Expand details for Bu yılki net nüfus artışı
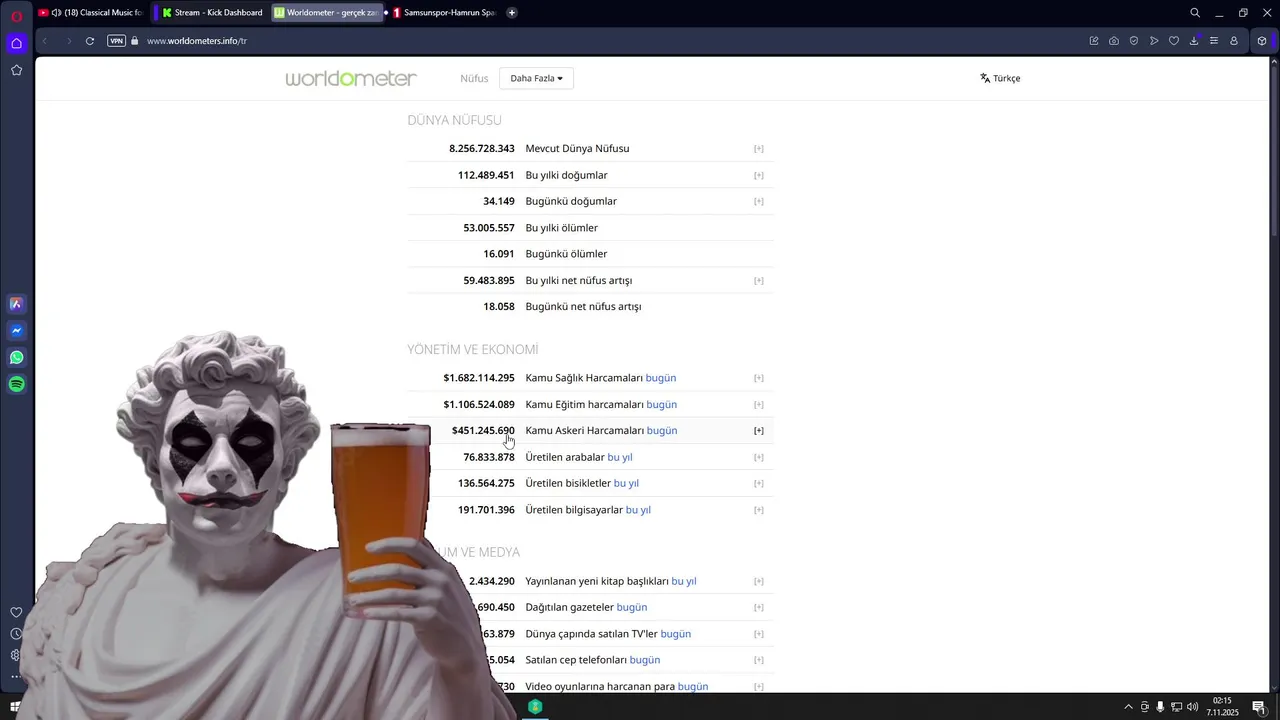 tap(759, 281)
